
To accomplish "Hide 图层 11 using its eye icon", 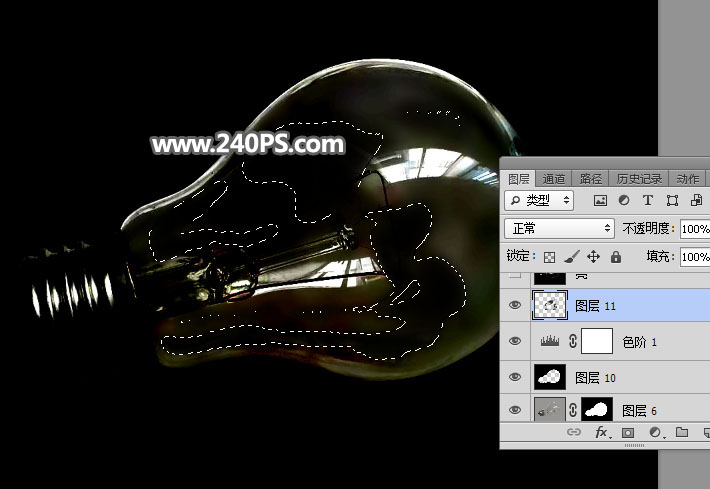I will click(x=516, y=306).
